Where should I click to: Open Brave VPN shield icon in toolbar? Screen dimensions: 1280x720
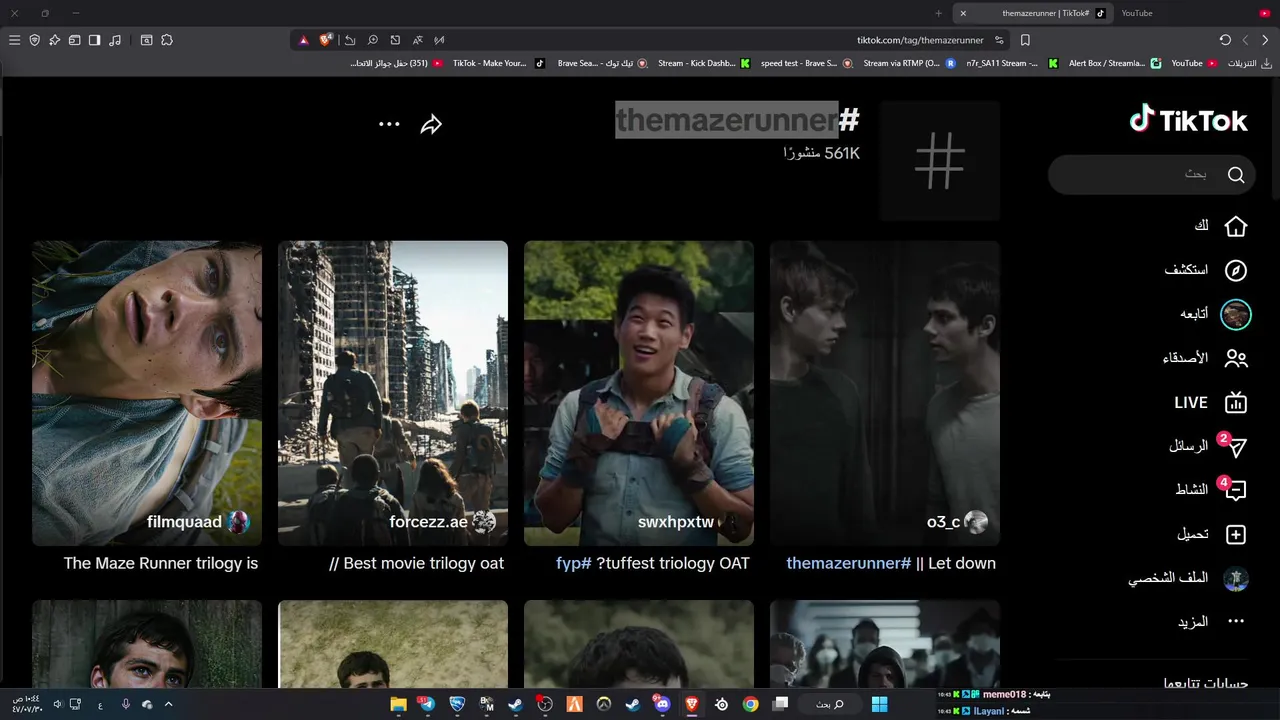35,40
